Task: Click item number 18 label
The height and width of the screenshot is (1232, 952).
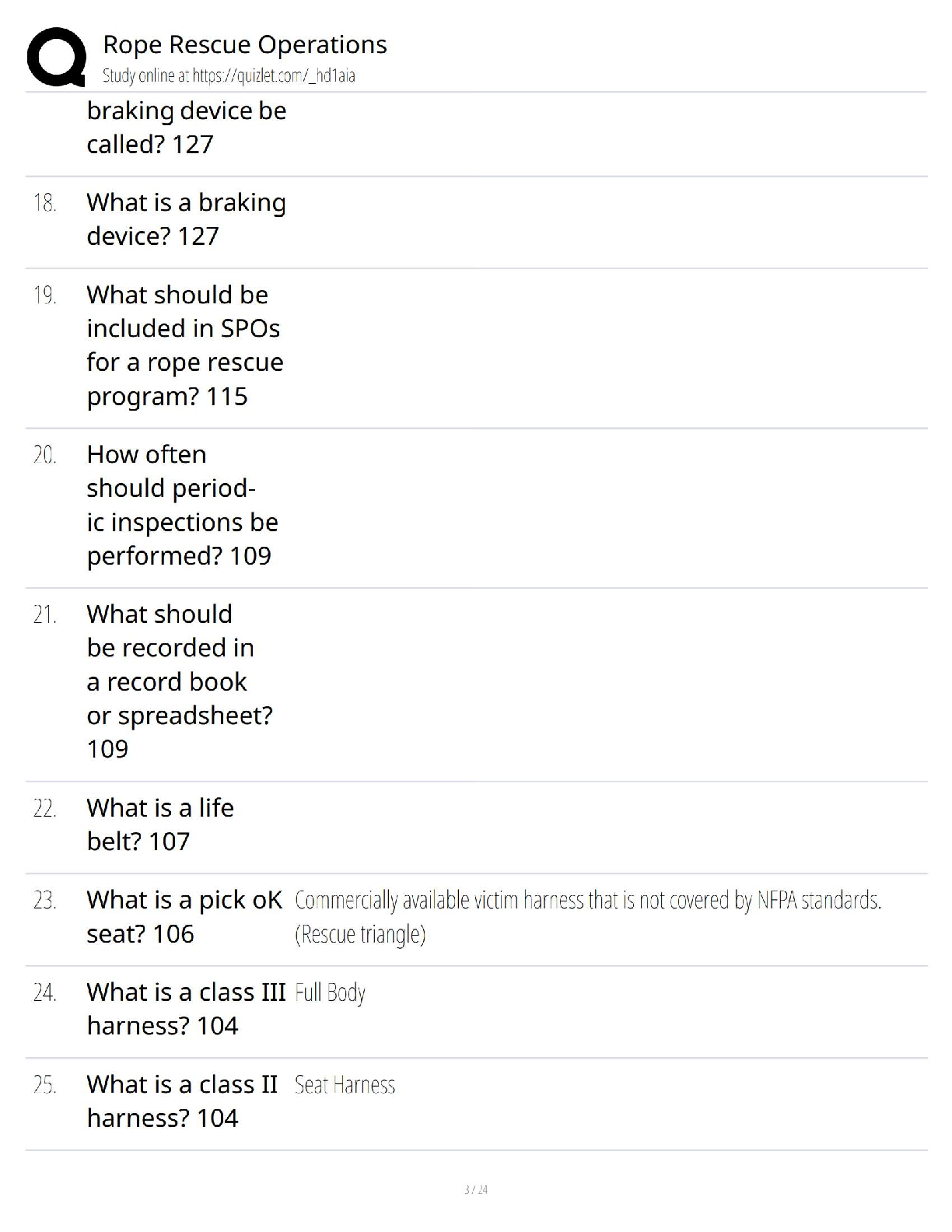Action: point(45,204)
